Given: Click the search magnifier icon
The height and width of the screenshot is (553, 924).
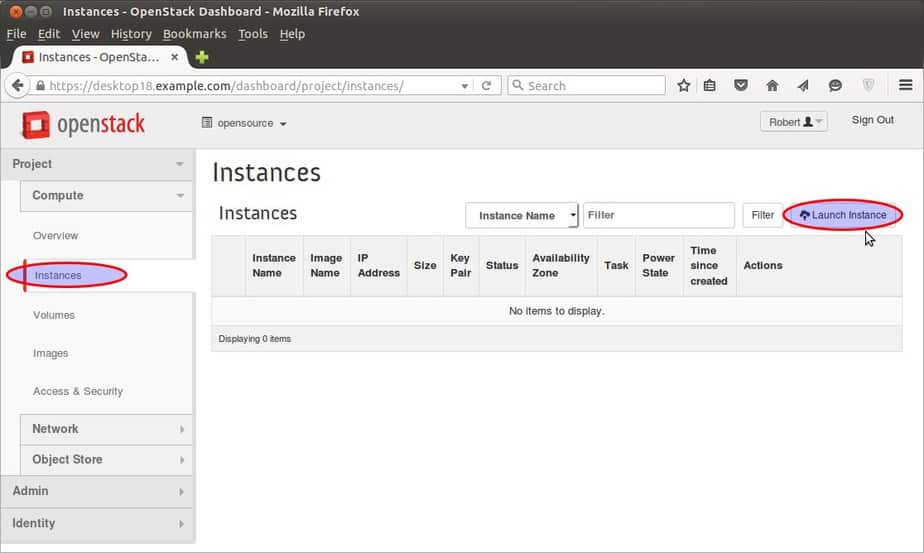Looking at the screenshot, I should point(517,85).
